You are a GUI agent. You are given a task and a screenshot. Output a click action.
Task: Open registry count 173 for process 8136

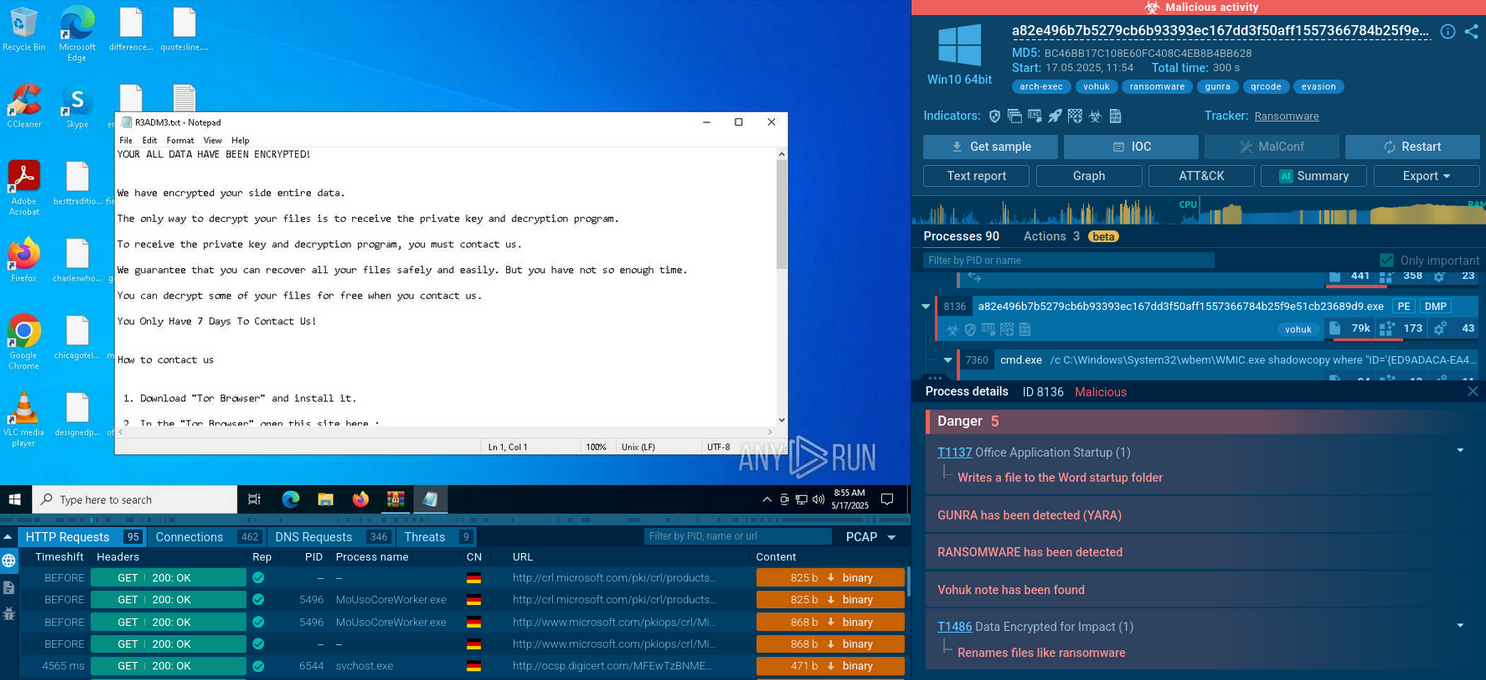pyautogui.click(x=1403, y=328)
